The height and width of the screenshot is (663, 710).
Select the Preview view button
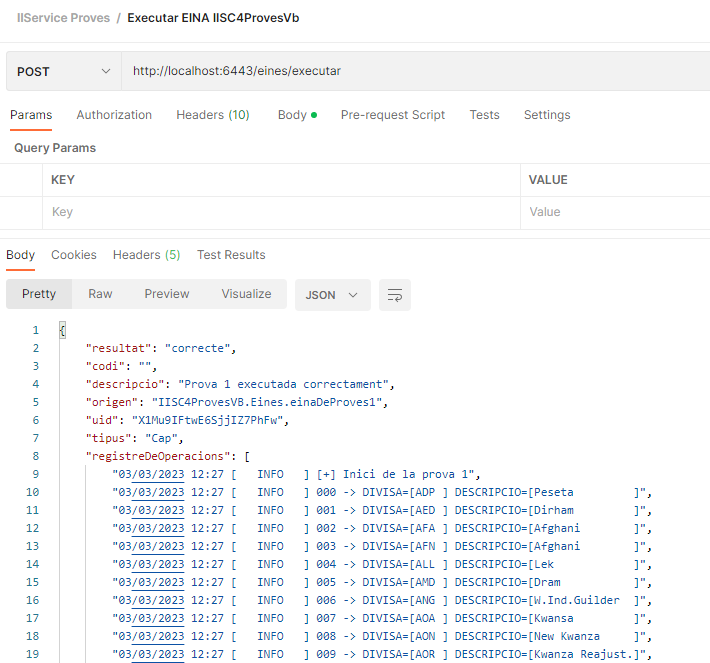click(x=167, y=294)
